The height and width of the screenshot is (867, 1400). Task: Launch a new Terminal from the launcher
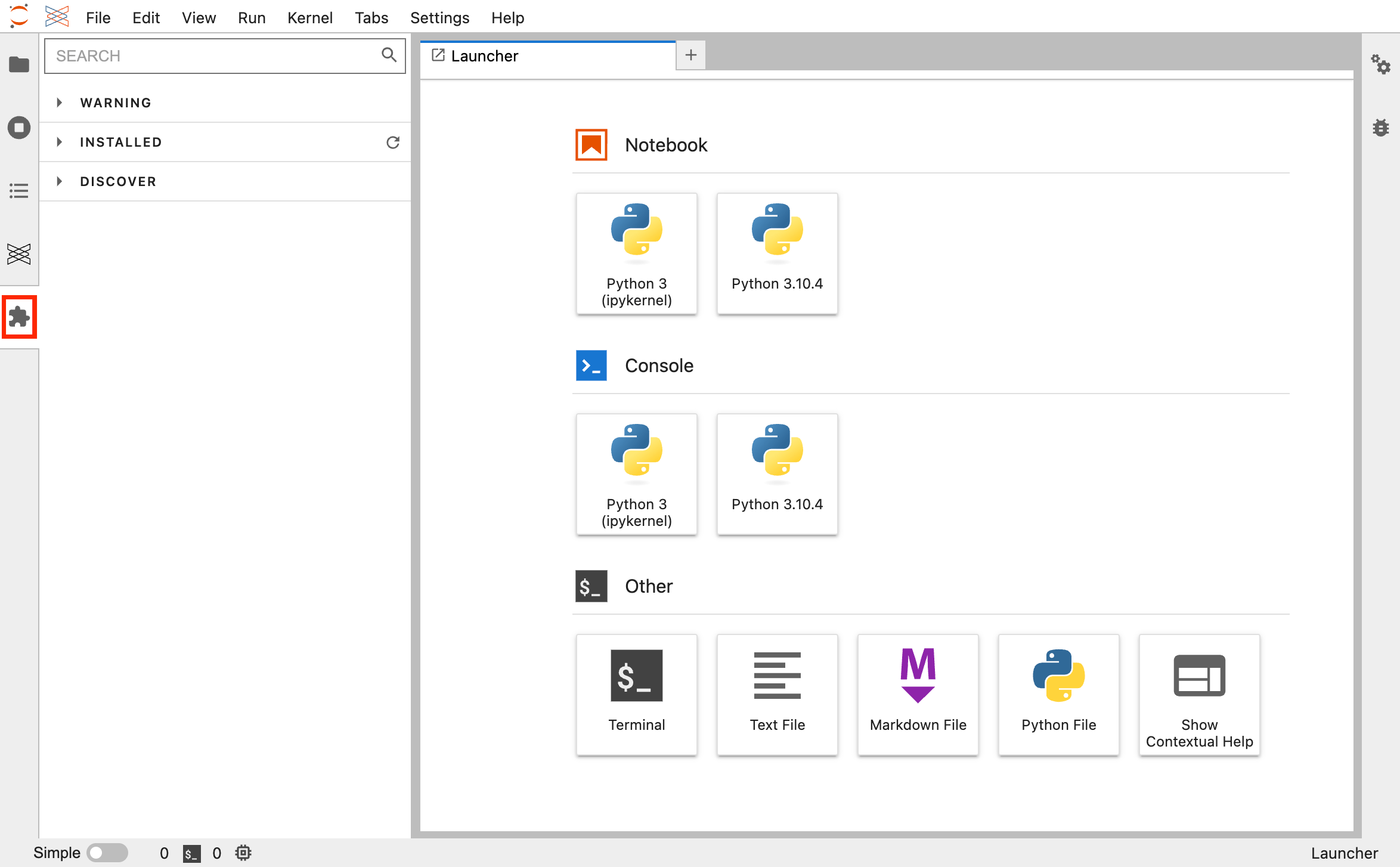click(636, 694)
